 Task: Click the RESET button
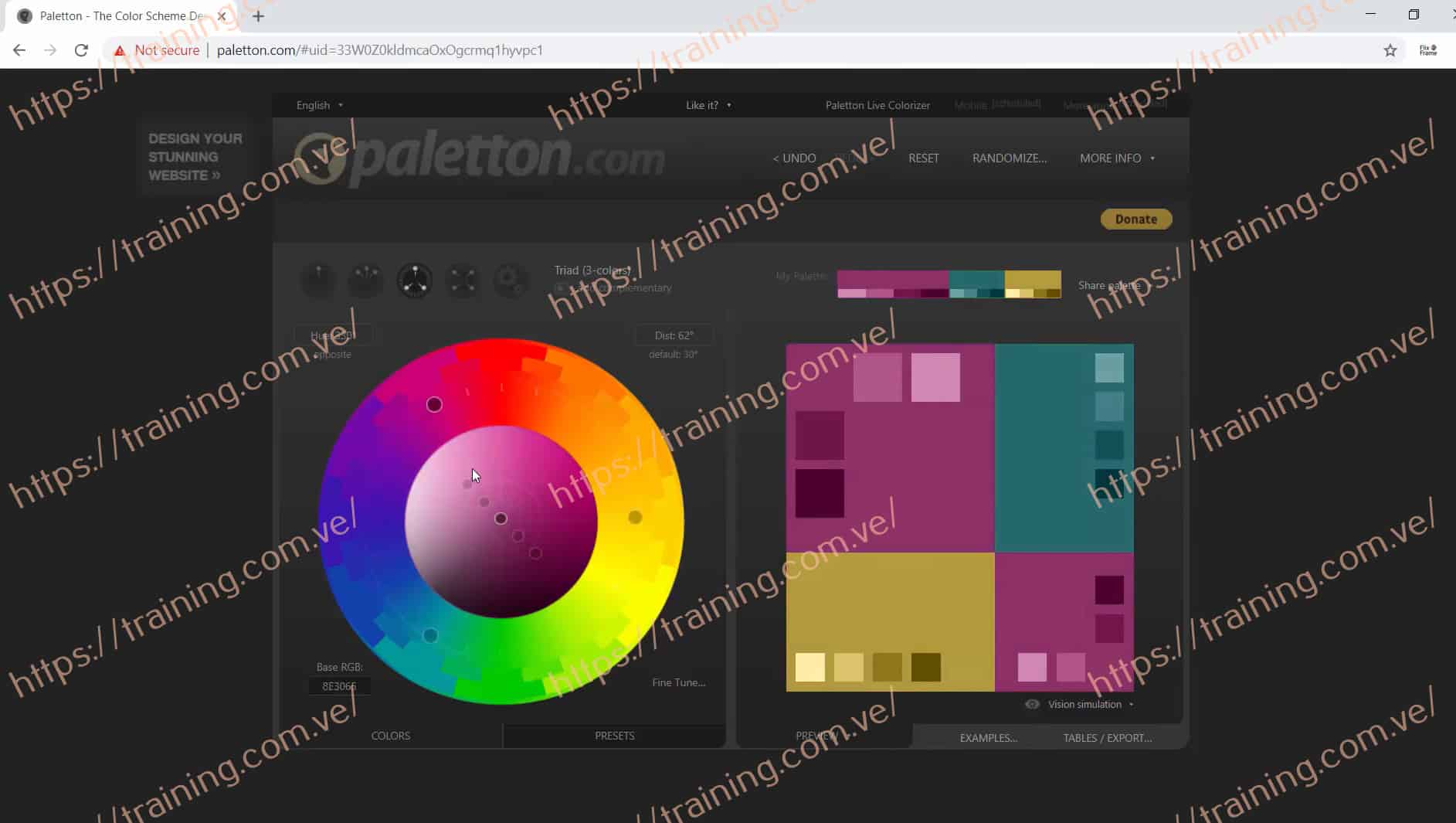pyautogui.click(x=923, y=158)
